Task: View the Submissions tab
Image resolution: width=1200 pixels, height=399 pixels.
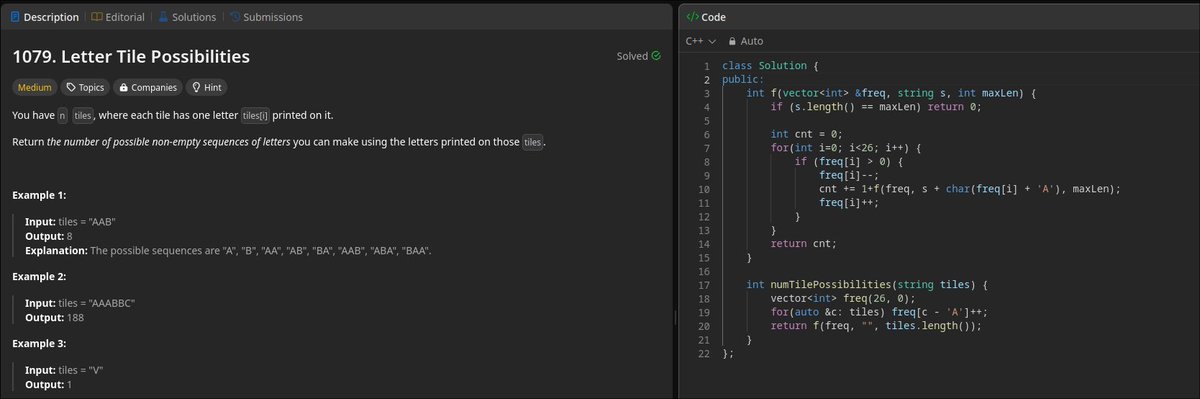Action: 266,17
